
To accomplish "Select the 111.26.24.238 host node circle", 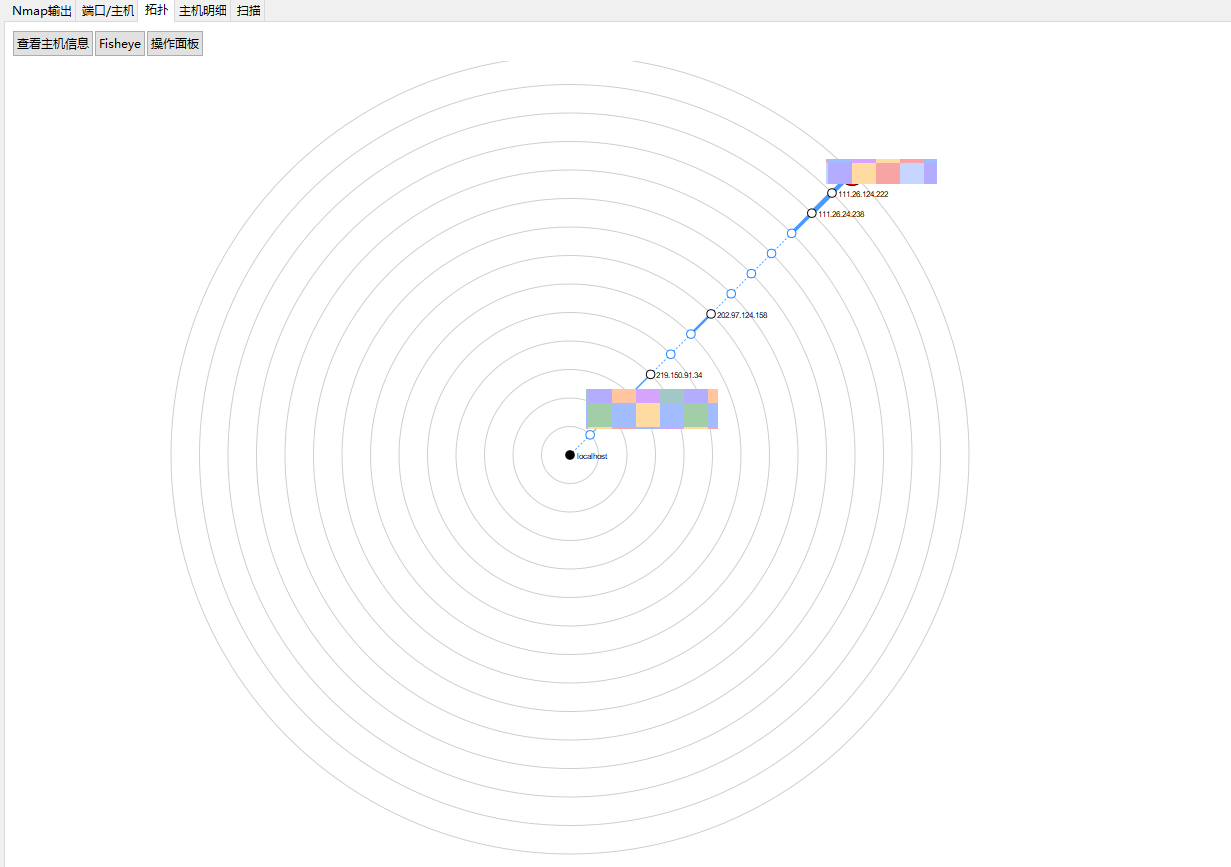I will coord(811,213).
